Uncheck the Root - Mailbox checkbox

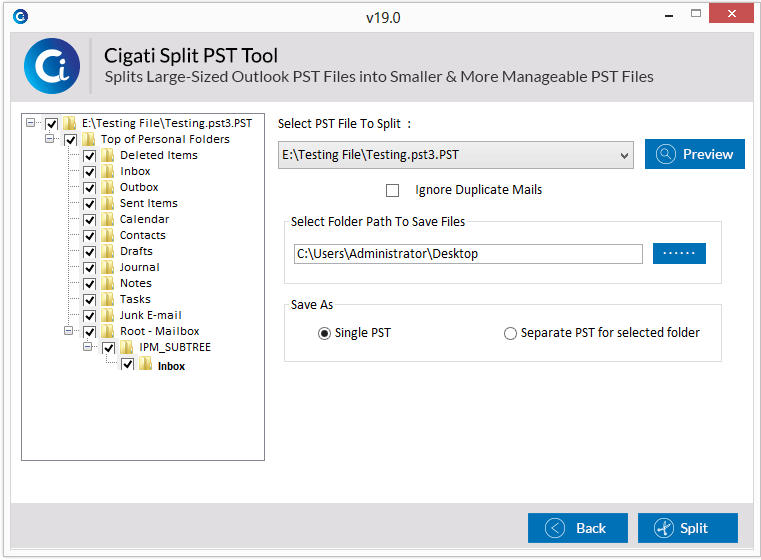coord(89,332)
